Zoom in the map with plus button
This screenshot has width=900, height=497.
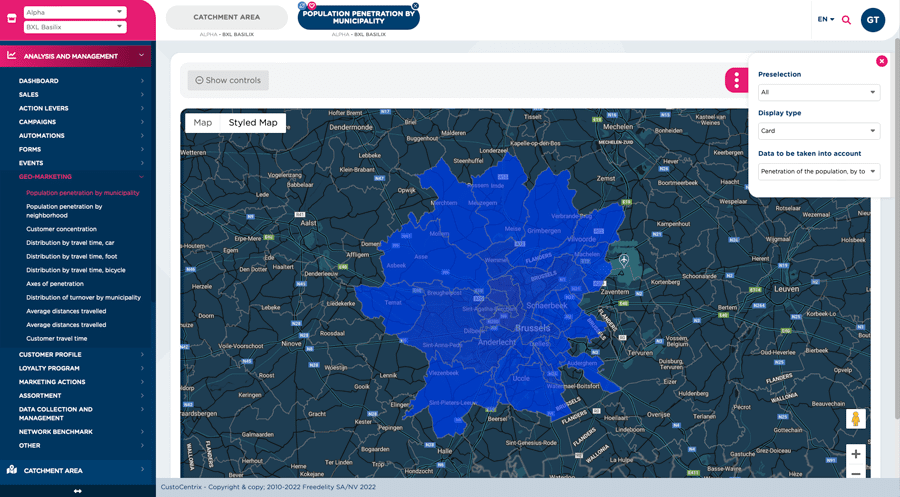pos(855,454)
